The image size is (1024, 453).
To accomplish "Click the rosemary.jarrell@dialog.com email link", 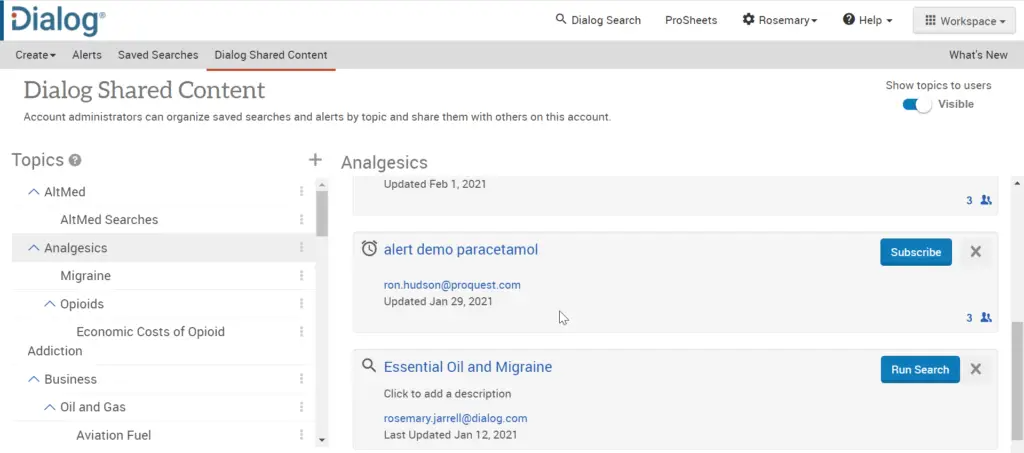I will click(x=455, y=418).
